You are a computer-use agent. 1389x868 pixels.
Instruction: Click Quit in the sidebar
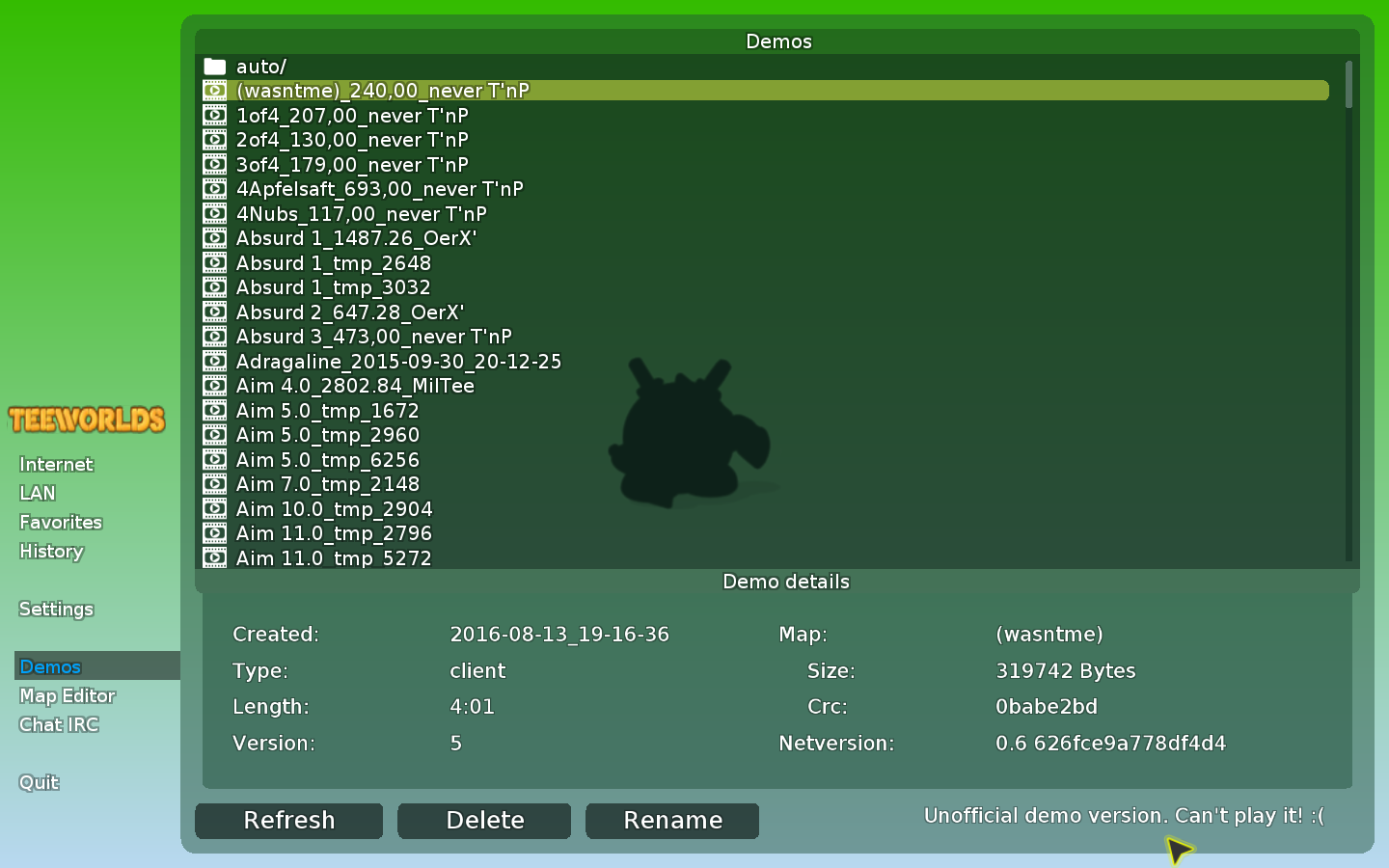tap(38, 782)
